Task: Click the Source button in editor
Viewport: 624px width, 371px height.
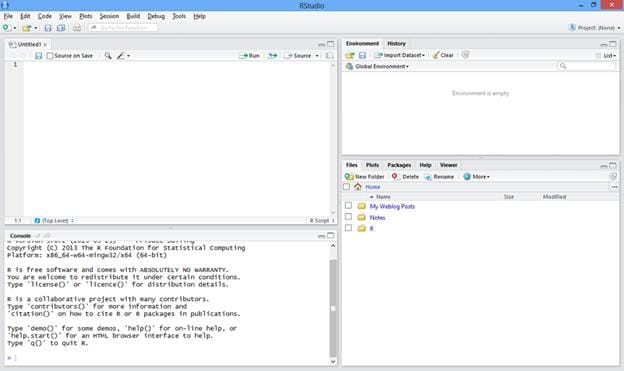Action: [298, 56]
